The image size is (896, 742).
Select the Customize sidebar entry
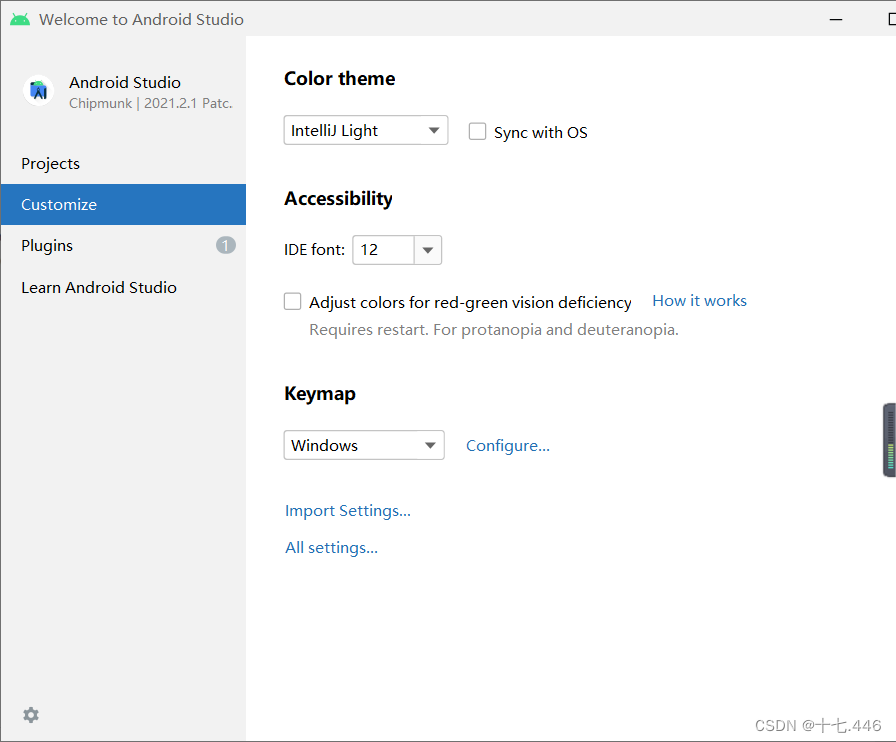click(58, 204)
